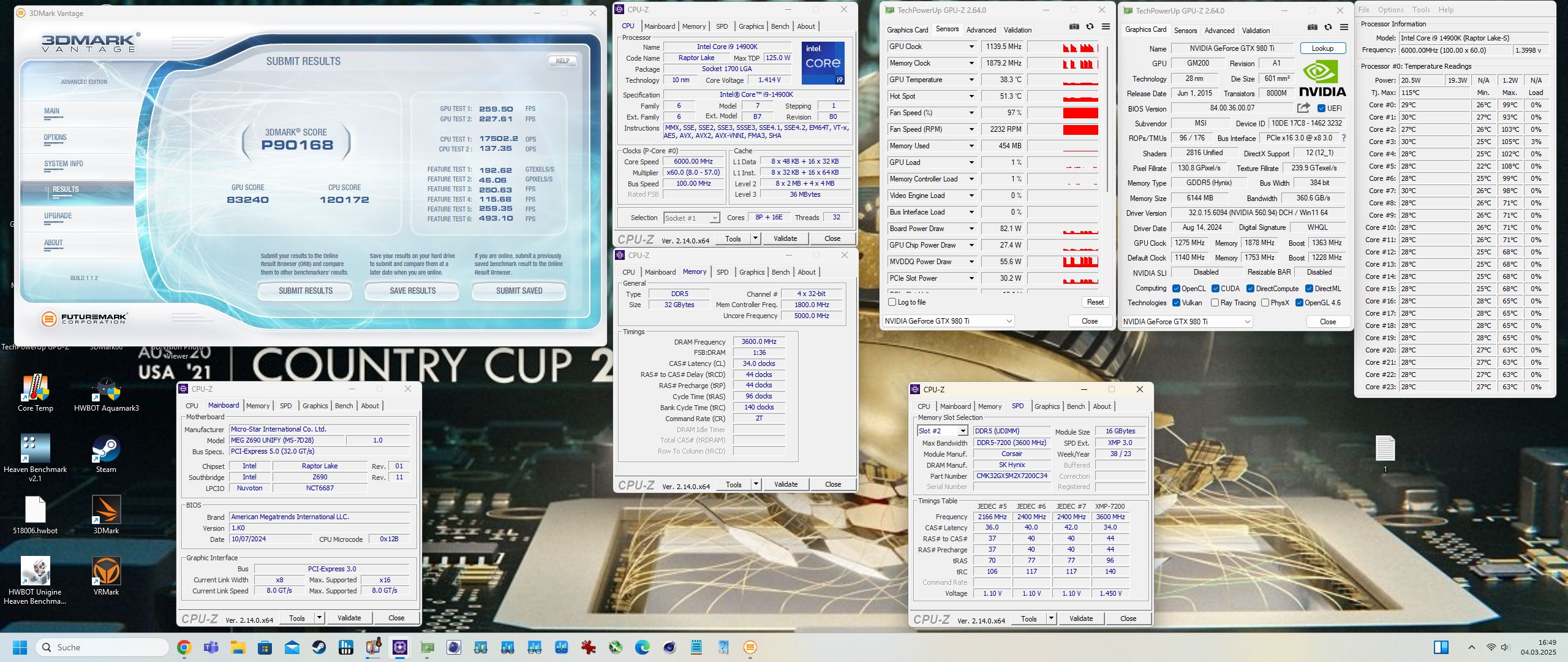
Task: Toggle UEFI checkbox in GPU-Z
Action: pyautogui.click(x=1321, y=108)
